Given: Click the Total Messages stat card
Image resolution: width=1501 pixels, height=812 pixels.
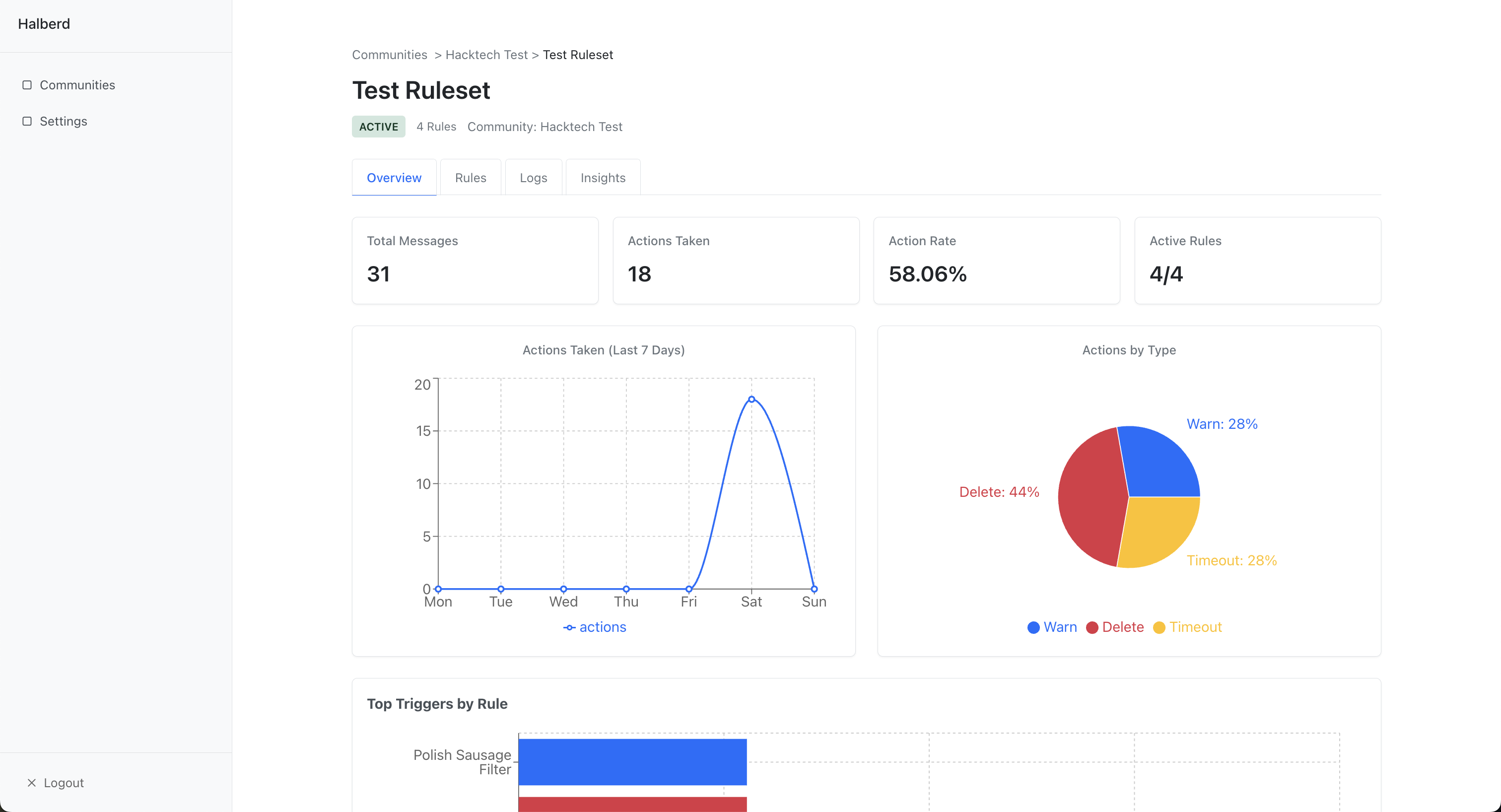Looking at the screenshot, I should click(475, 261).
